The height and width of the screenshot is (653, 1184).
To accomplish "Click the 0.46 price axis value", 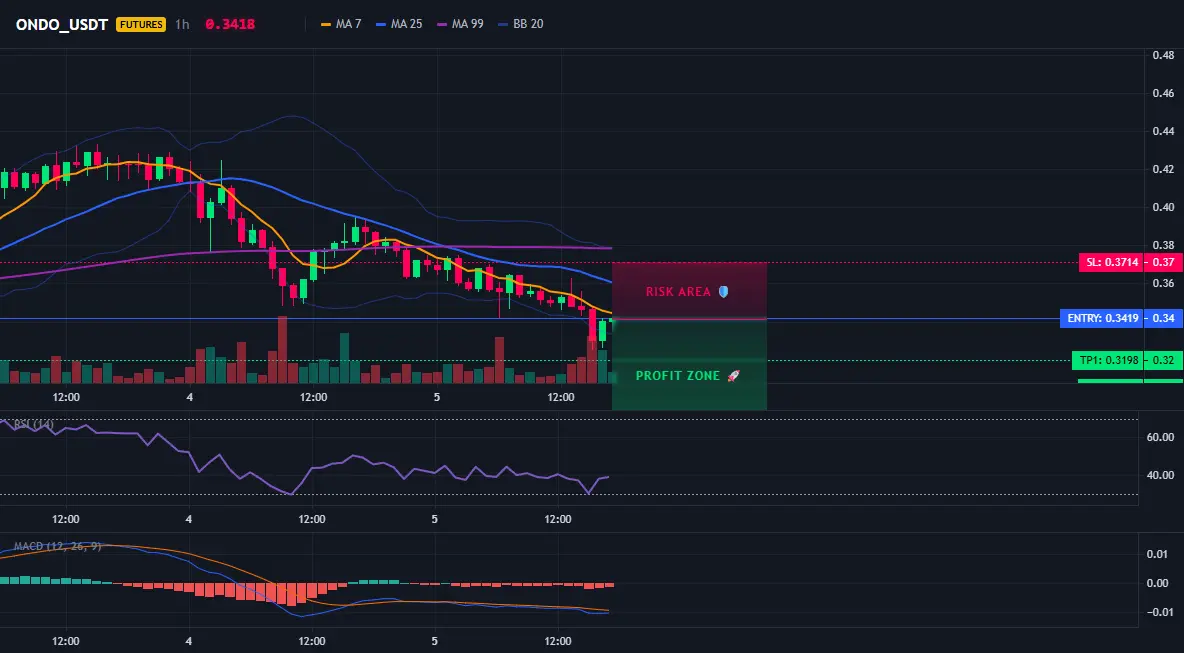I will [1163, 94].
